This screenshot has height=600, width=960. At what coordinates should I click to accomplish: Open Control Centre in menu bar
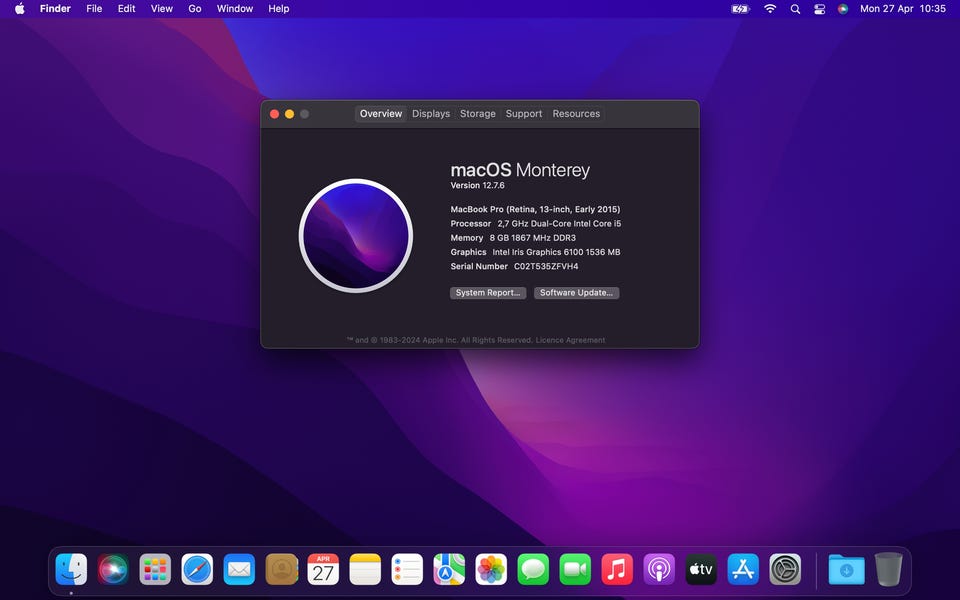819,9
